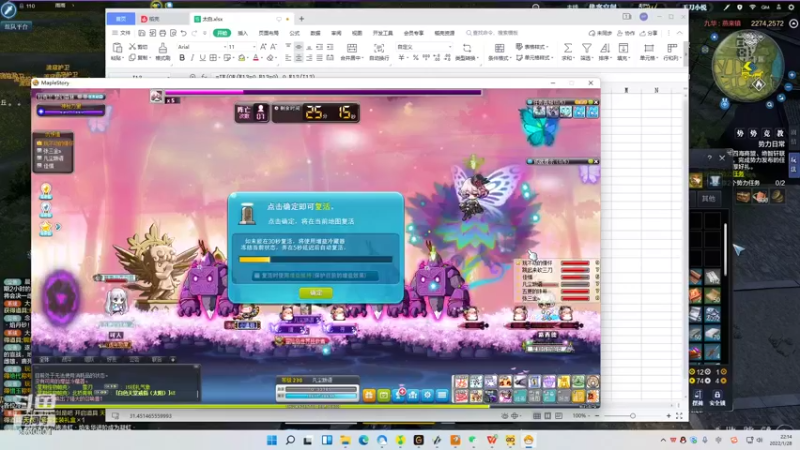Click Print icon in WPS quick toolbar
Viewport: 800px width, 450px height.
click(x=162, y=33)
